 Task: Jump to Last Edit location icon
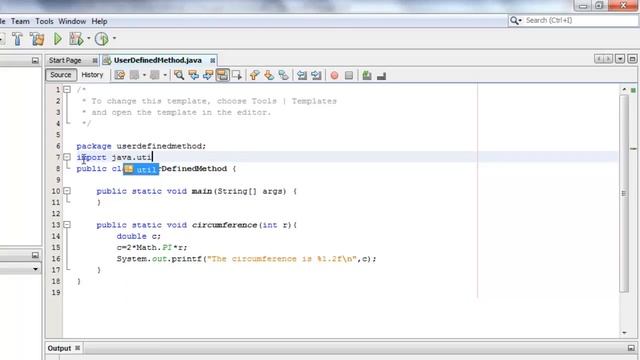pos(120,75)
